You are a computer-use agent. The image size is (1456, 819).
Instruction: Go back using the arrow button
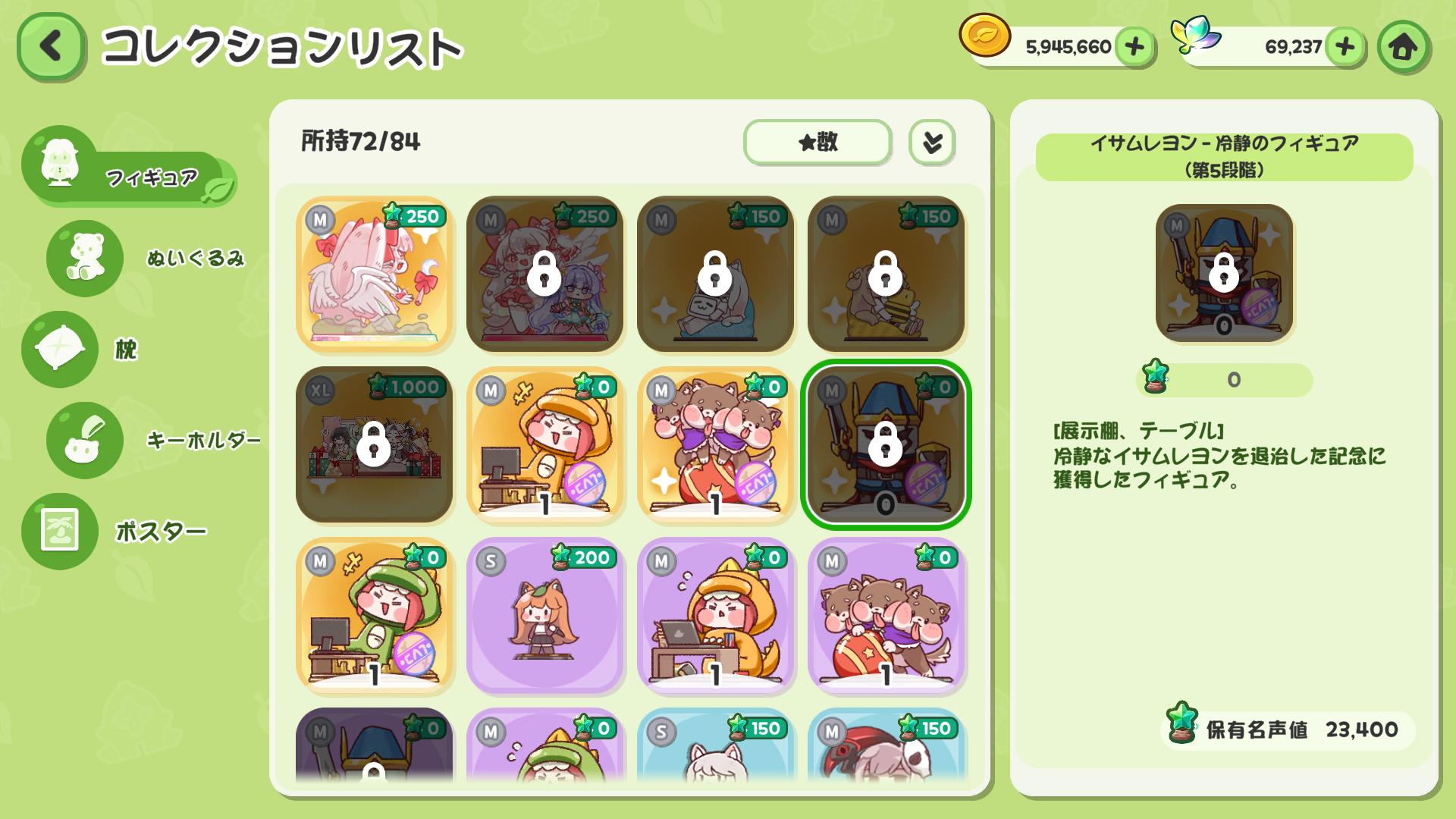pos(51,47)
